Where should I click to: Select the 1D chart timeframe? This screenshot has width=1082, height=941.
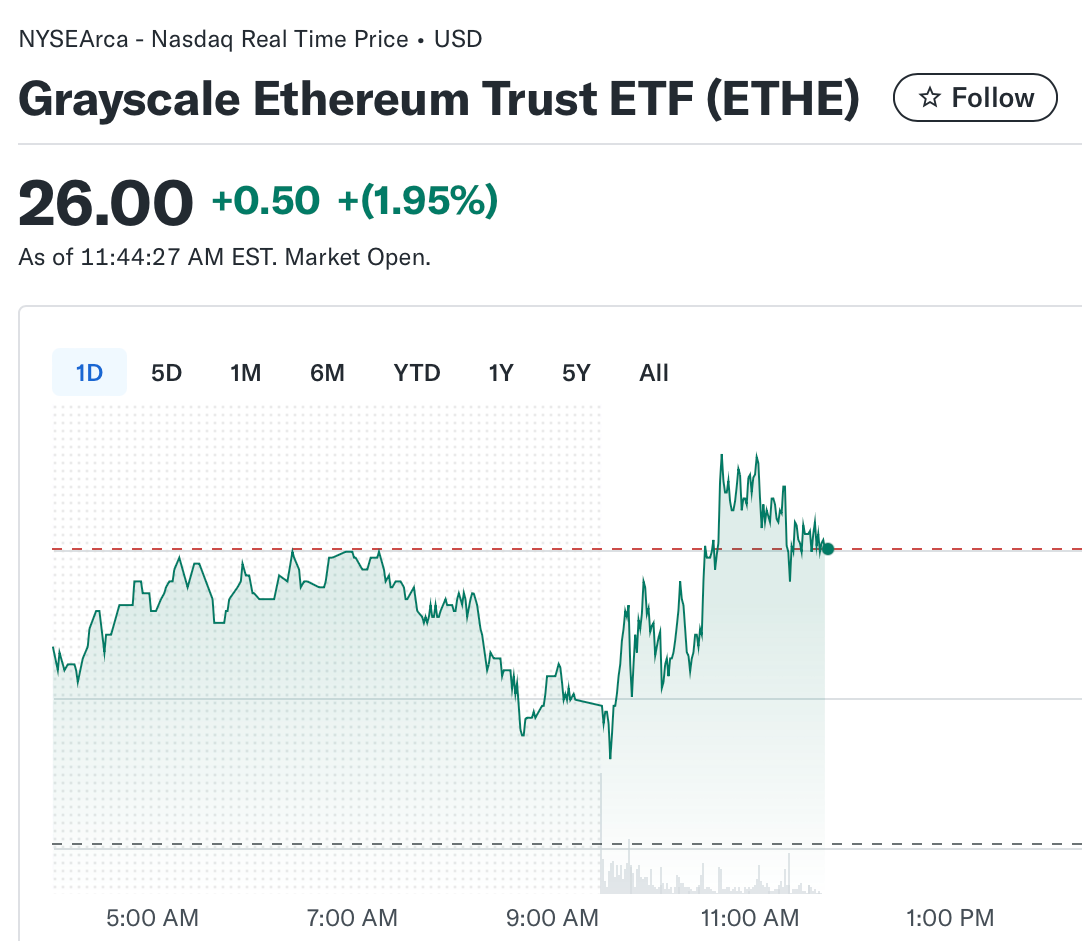click(89, 372)
